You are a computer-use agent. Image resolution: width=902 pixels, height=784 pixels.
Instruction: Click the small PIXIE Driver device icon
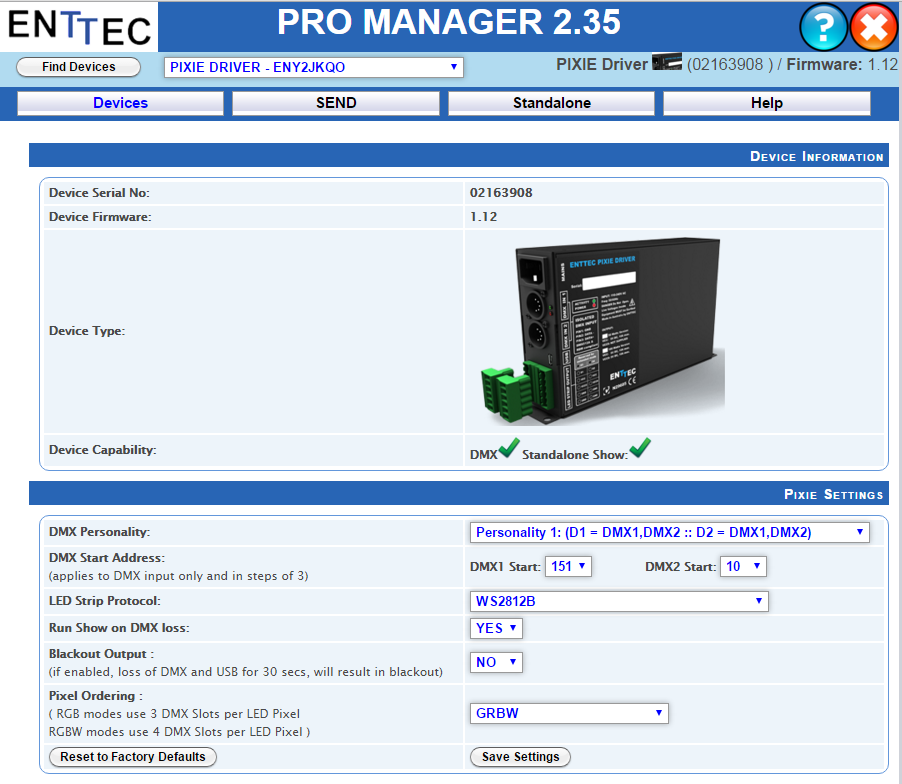[666, 61]
